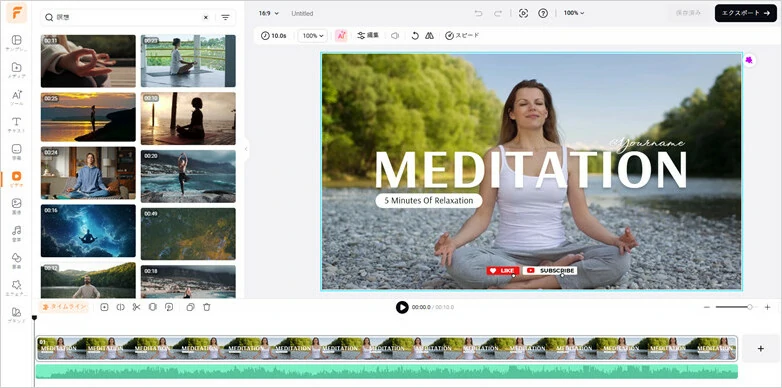The height and width of the screenshot is (388, 782).
Task: Open the Text panel in sidebar
Action: pos(16,125)
